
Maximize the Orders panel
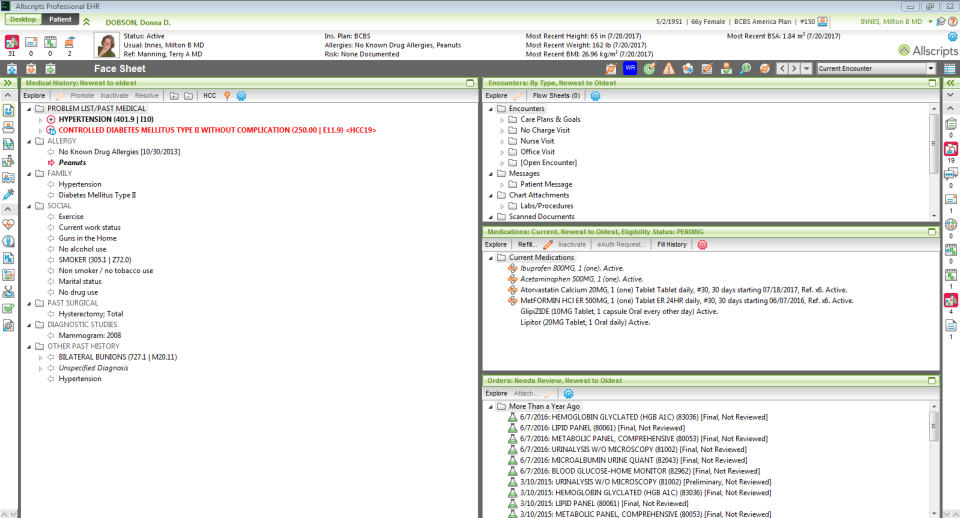[932, 380]
